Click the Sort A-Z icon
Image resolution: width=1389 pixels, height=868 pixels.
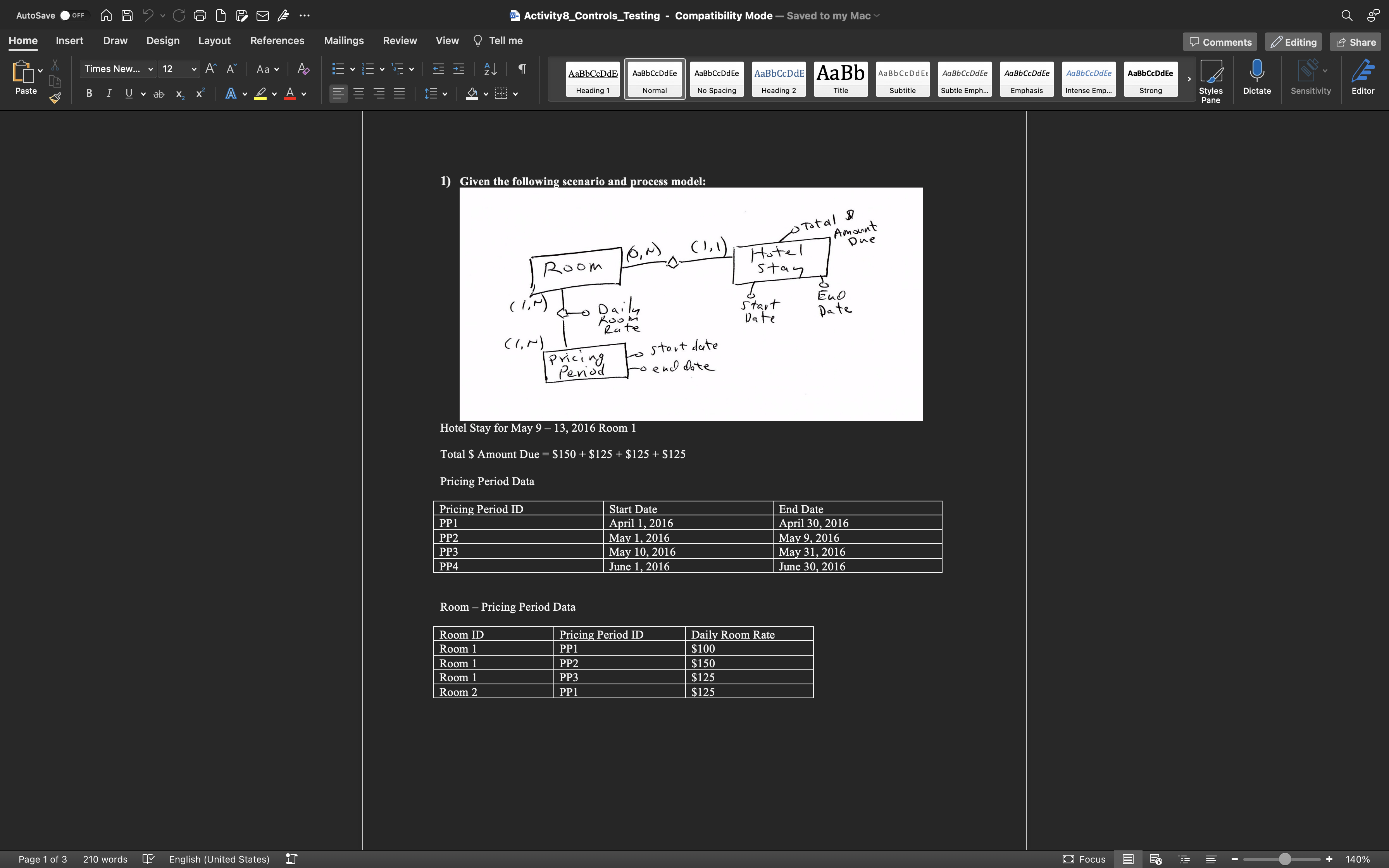[x=490, y=69]
